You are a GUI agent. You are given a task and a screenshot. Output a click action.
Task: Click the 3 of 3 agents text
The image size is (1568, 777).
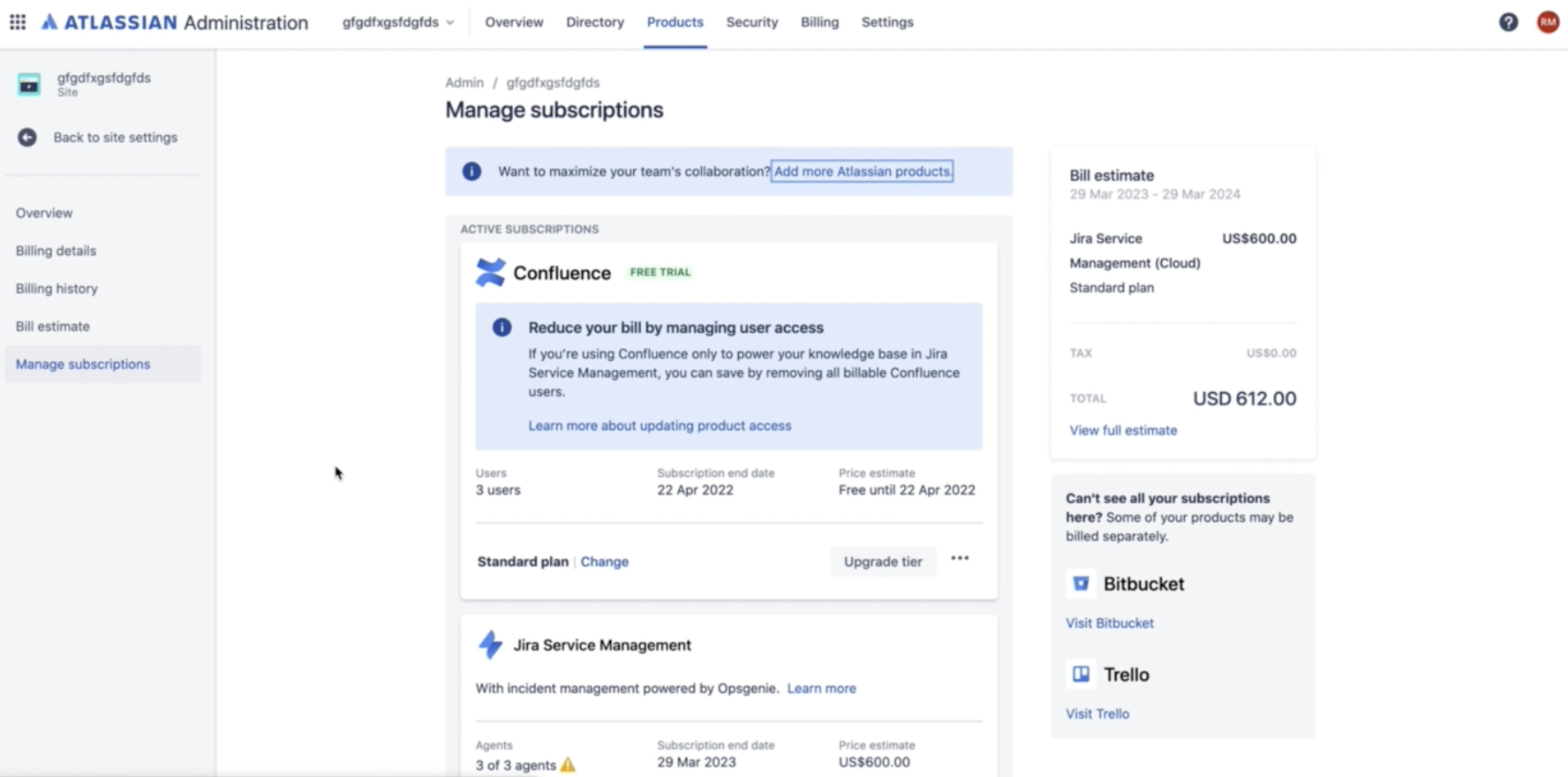516,766
